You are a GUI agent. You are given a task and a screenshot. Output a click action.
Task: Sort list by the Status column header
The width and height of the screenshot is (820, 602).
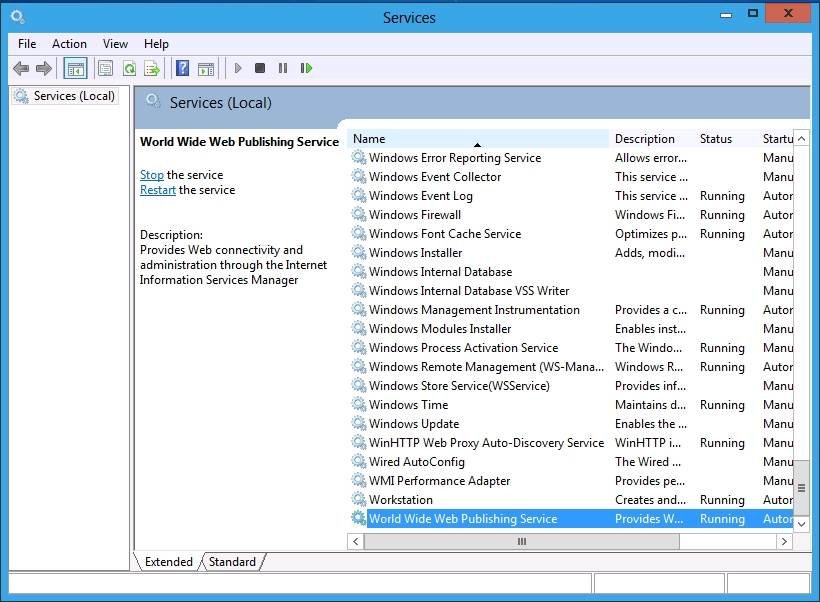(x=726, y=139)
